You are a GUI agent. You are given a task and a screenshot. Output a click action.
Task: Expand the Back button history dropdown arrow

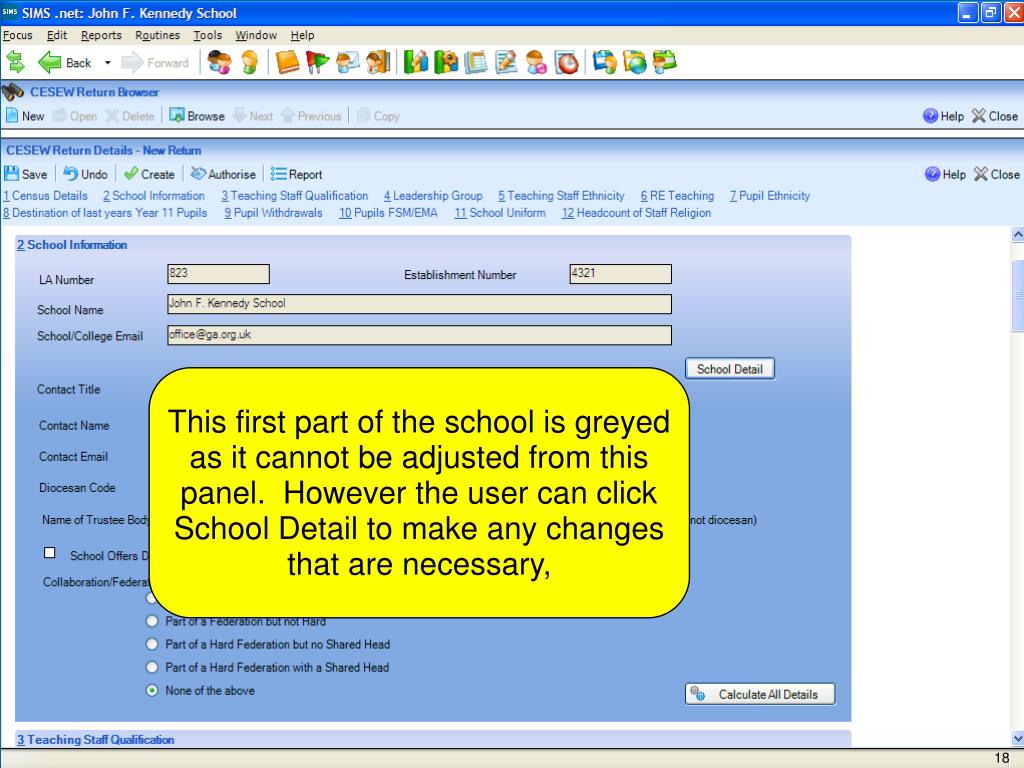click(108, 63)
